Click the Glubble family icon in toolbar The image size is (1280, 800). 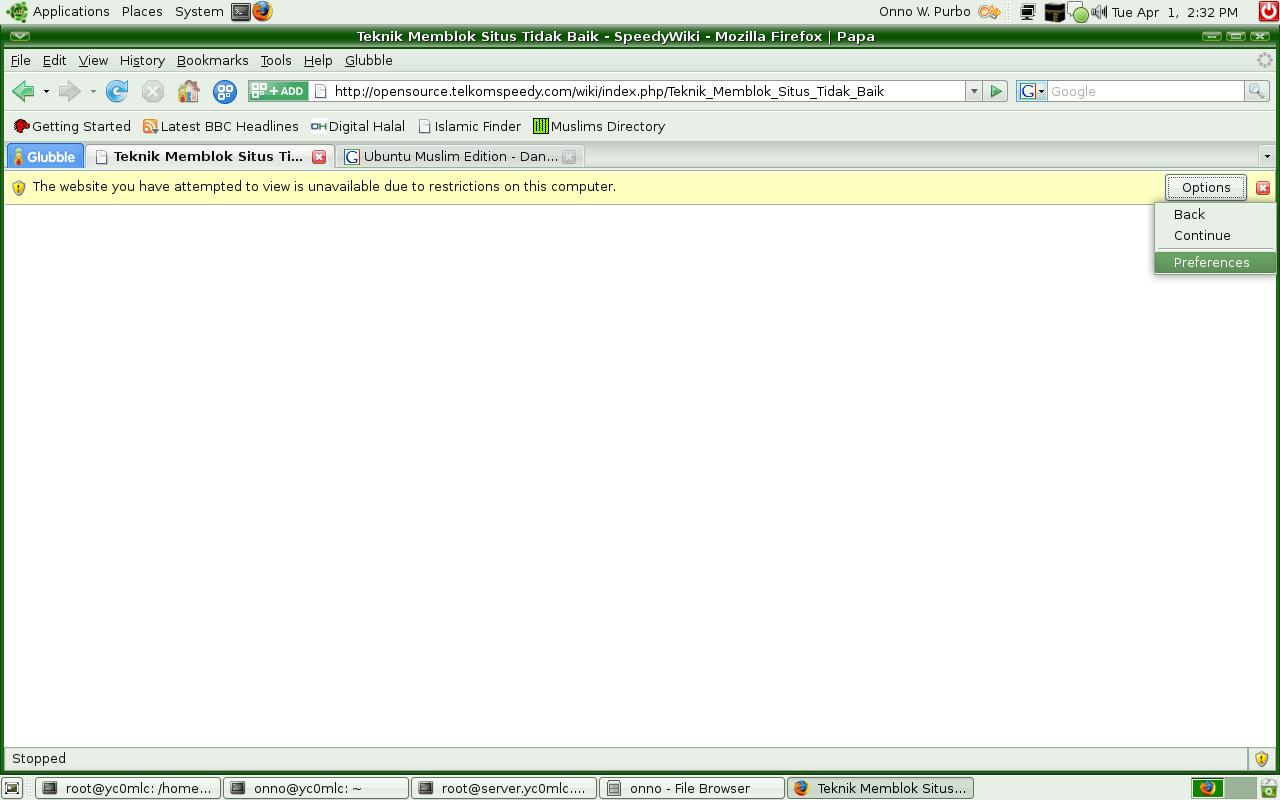(225, 91)
